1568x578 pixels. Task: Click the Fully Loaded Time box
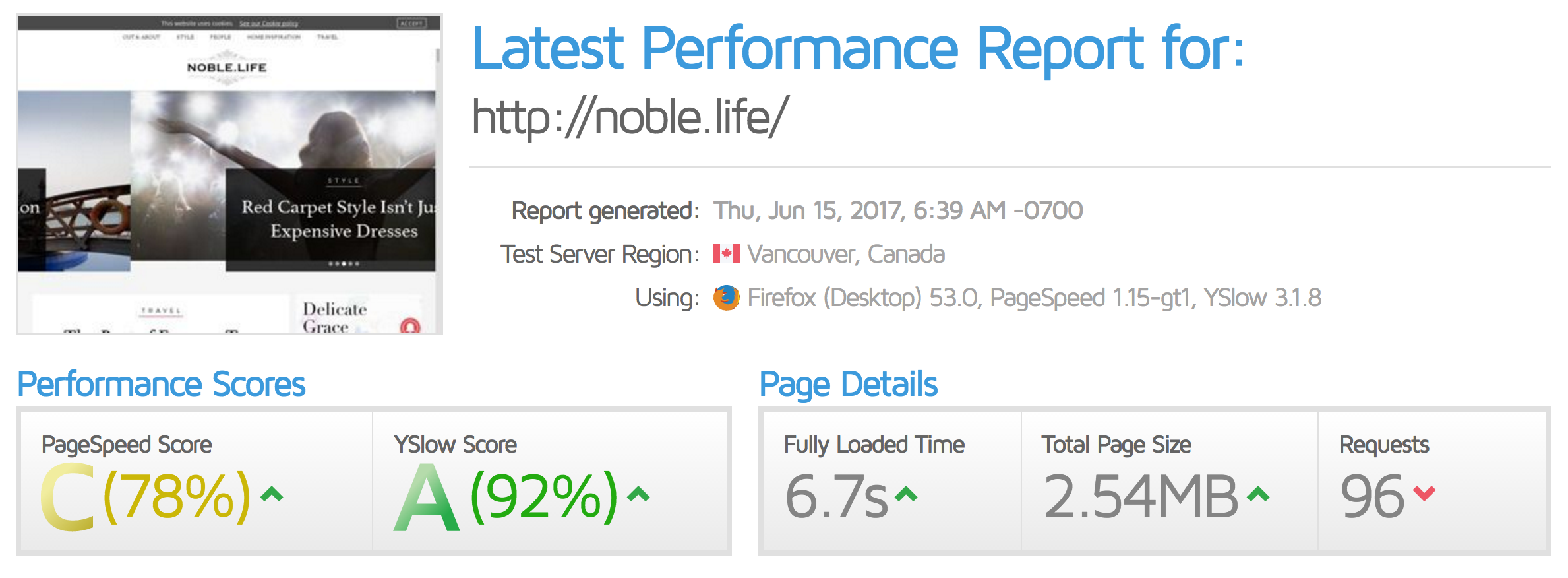[x=893, y=481]
